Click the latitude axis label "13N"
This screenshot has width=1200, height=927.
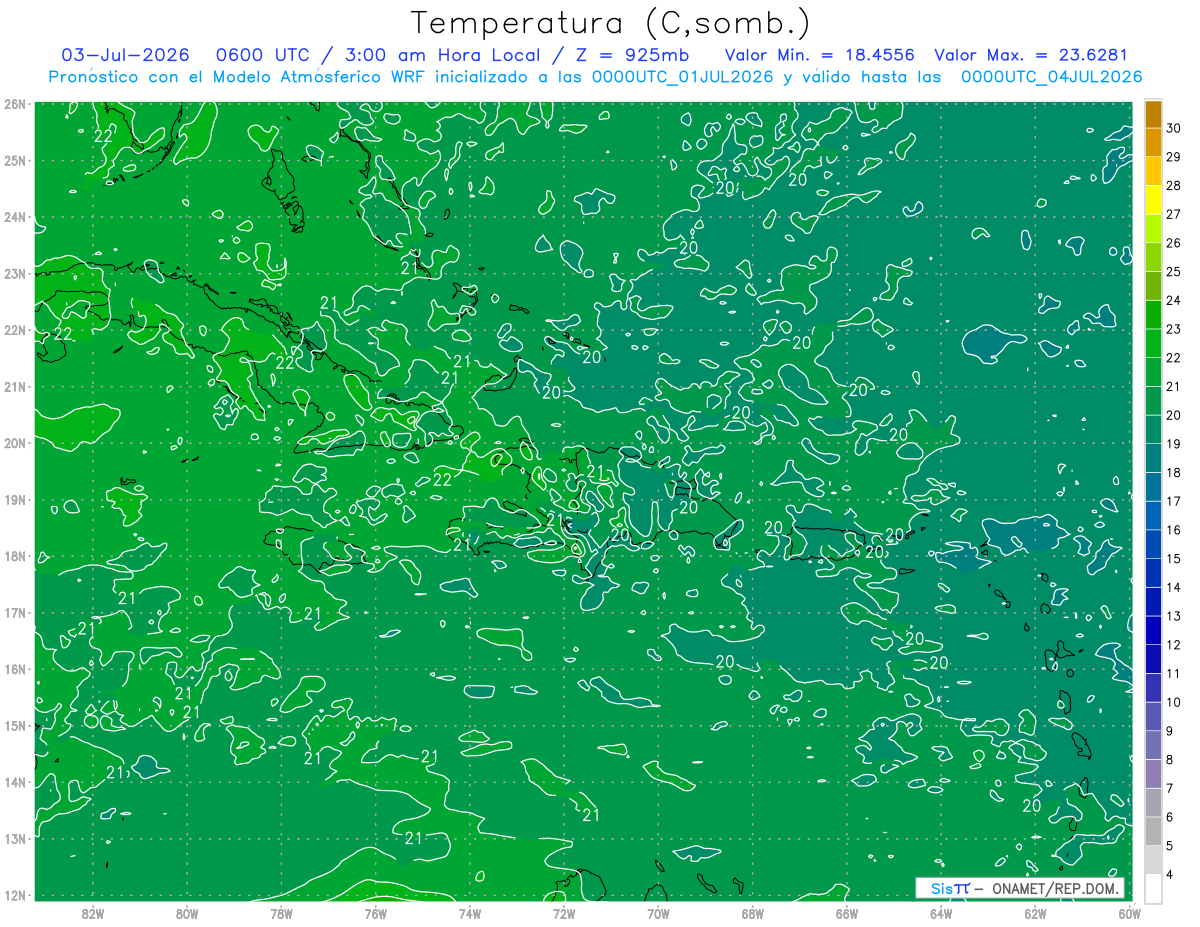tap(15, 838)
